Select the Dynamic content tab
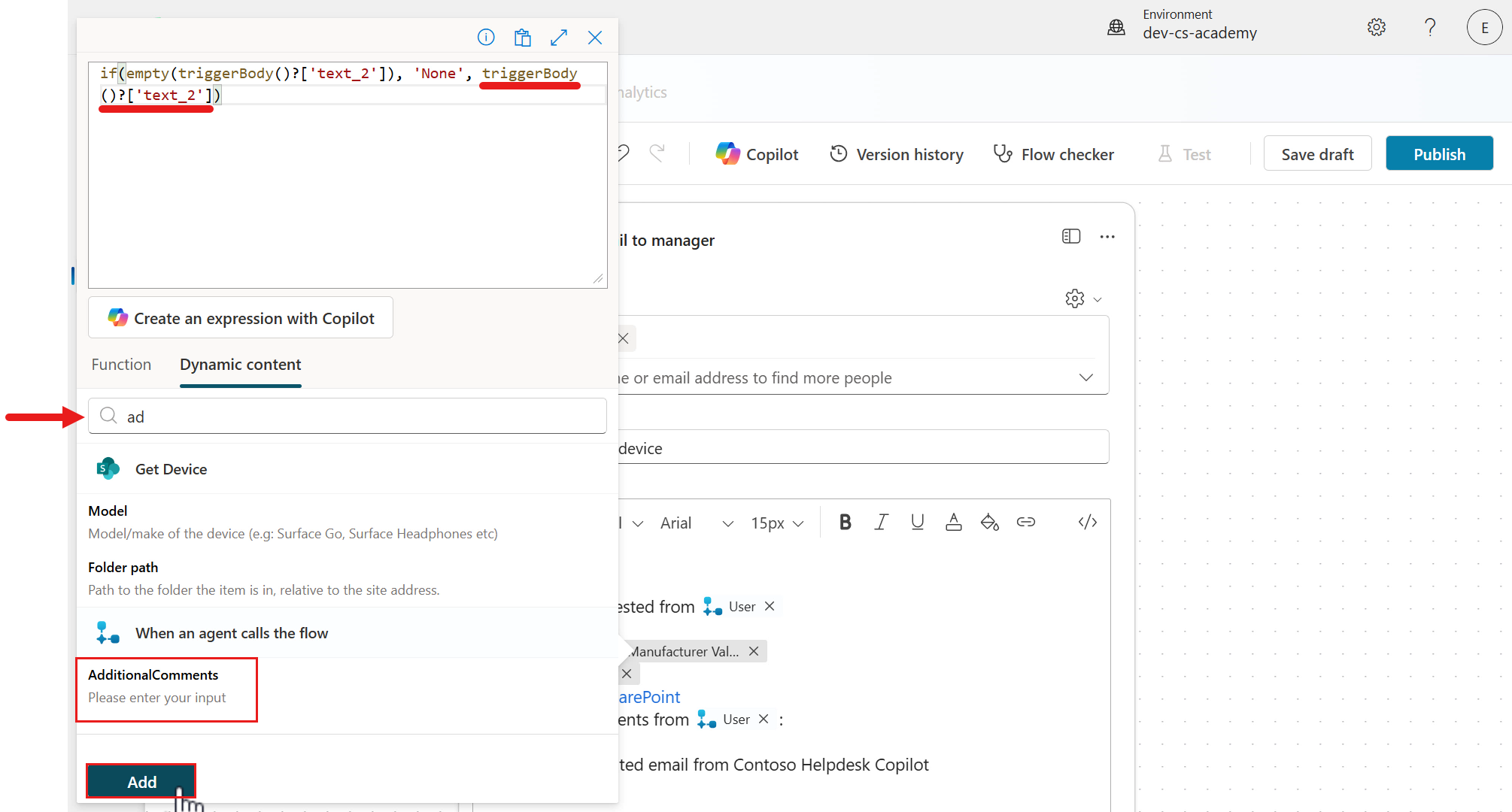 point(240,365)
